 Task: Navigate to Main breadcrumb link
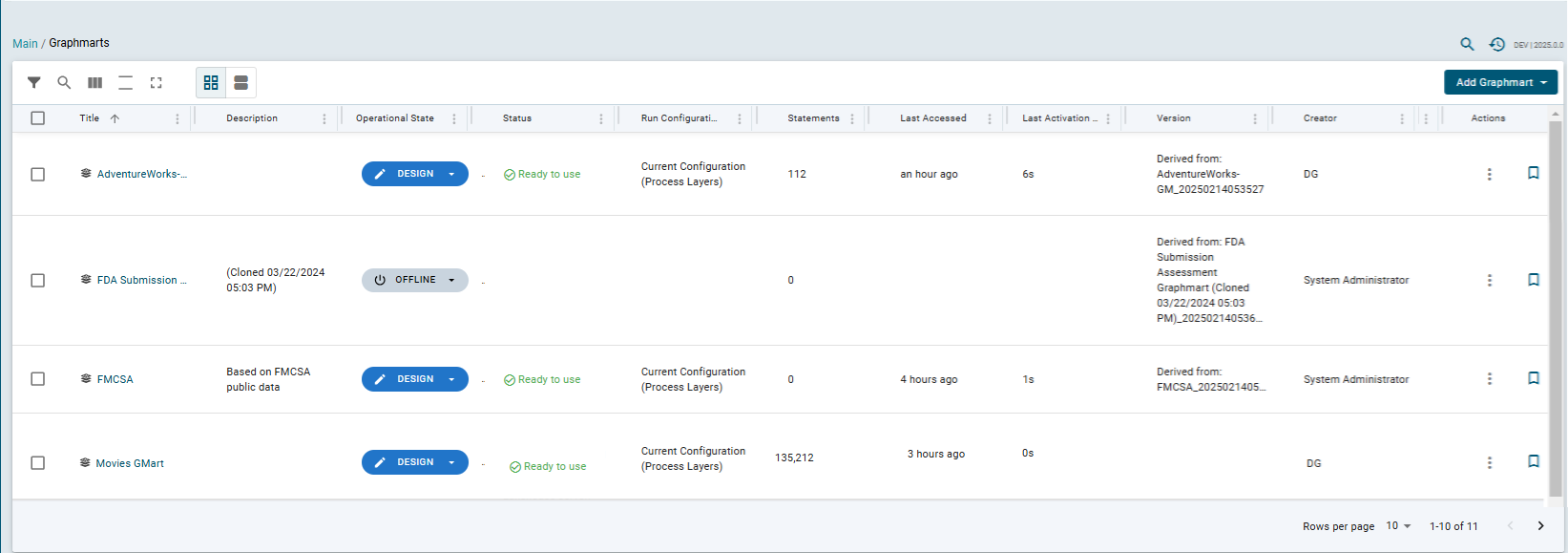(25, 44)
